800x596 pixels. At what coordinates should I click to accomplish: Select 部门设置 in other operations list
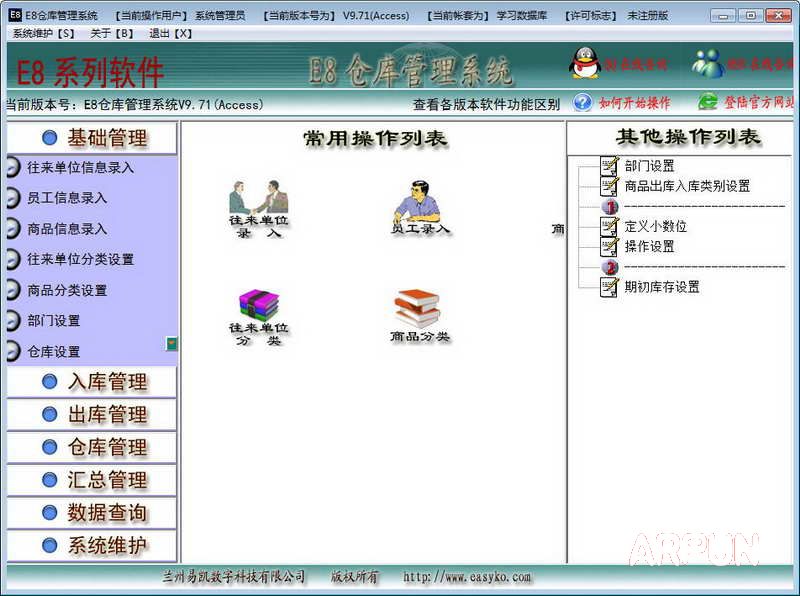tap(649, 166)
